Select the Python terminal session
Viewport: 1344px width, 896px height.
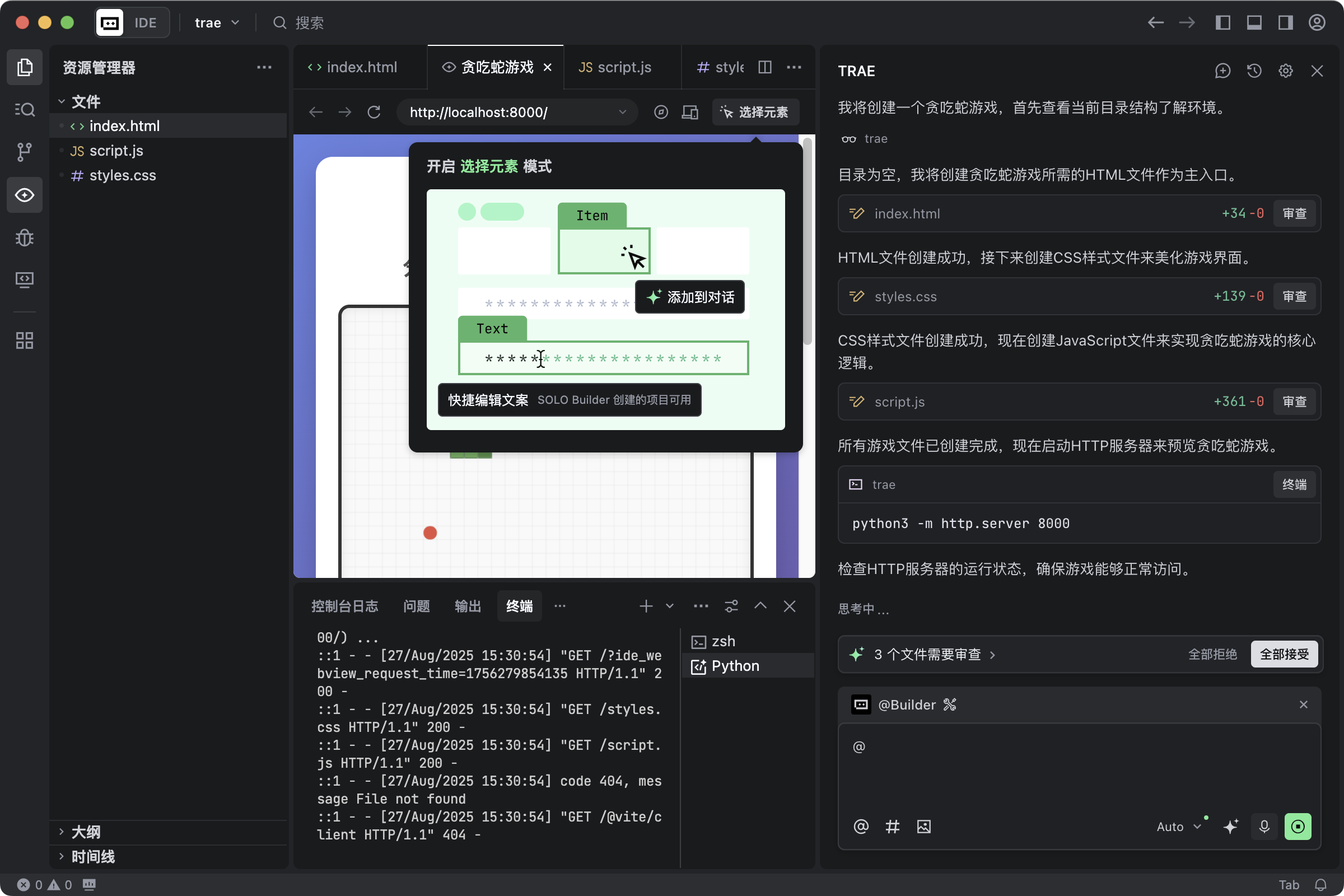(x=748, y=666)
